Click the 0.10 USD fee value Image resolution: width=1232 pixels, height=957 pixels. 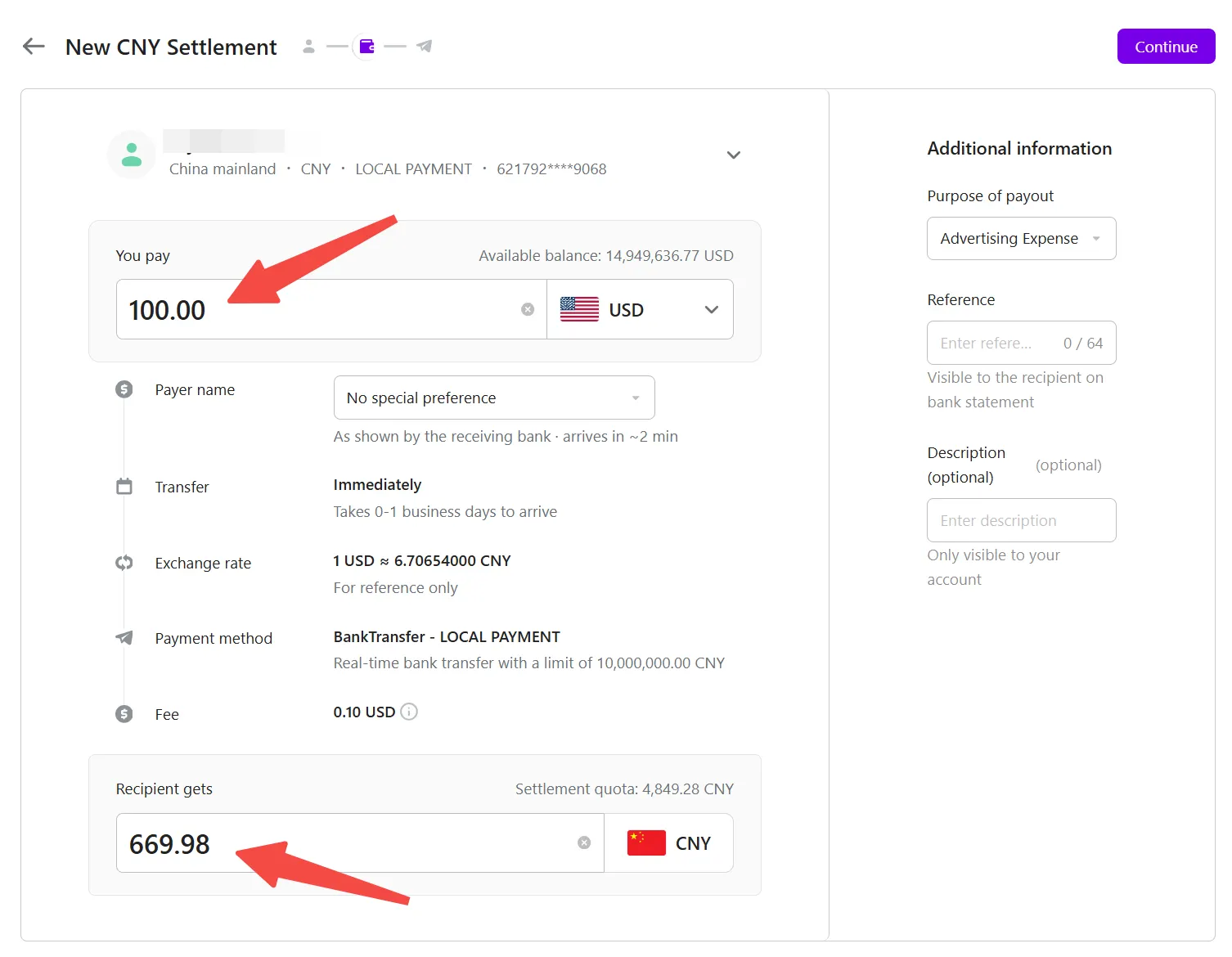pos(364,712)
